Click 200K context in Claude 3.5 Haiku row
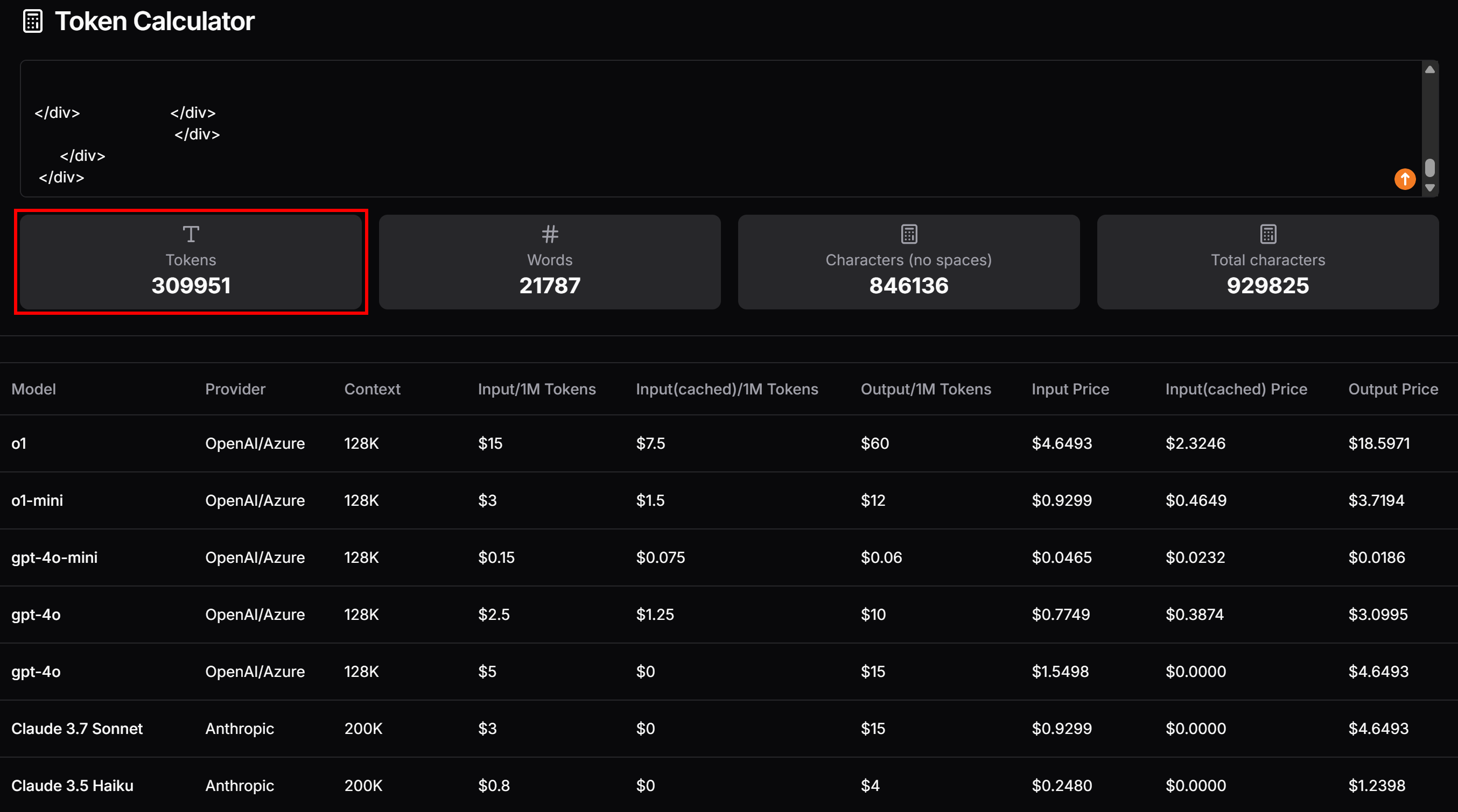 pos(363,786)
